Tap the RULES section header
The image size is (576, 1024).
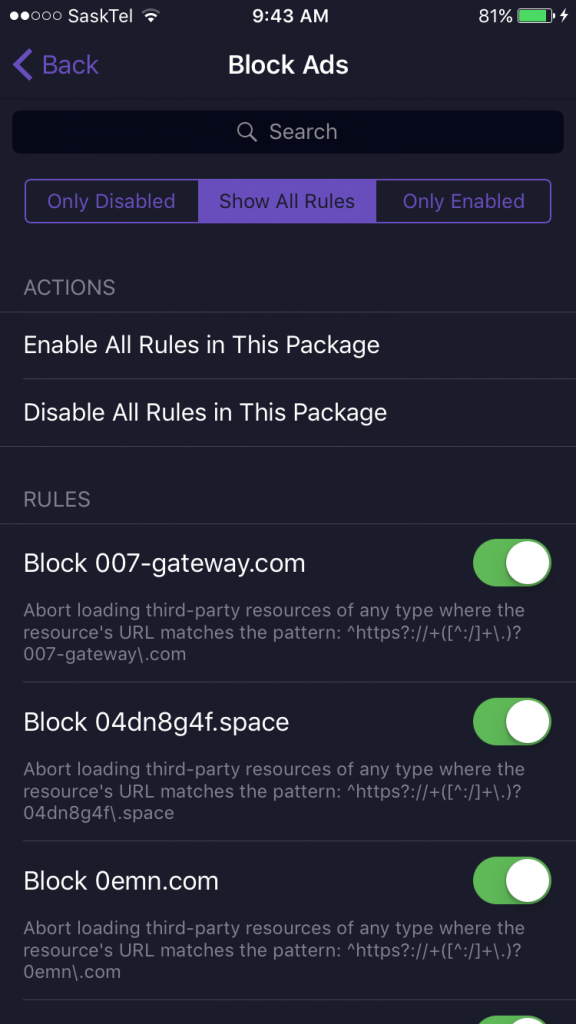click(55, 499)
